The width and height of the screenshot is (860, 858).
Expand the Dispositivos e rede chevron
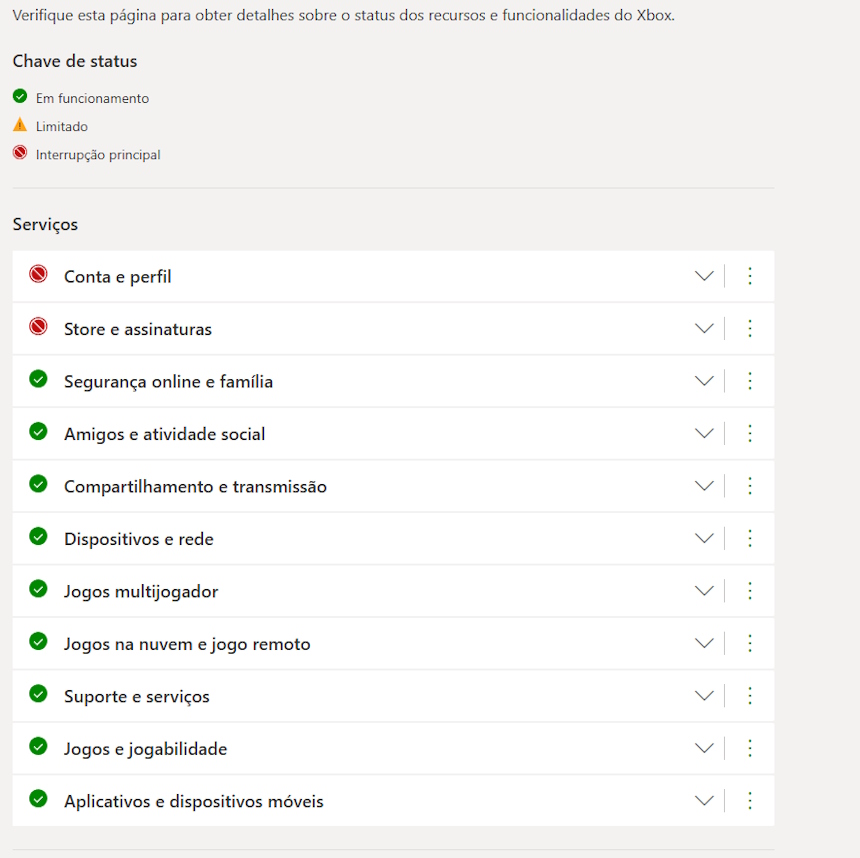coord(704,538)
